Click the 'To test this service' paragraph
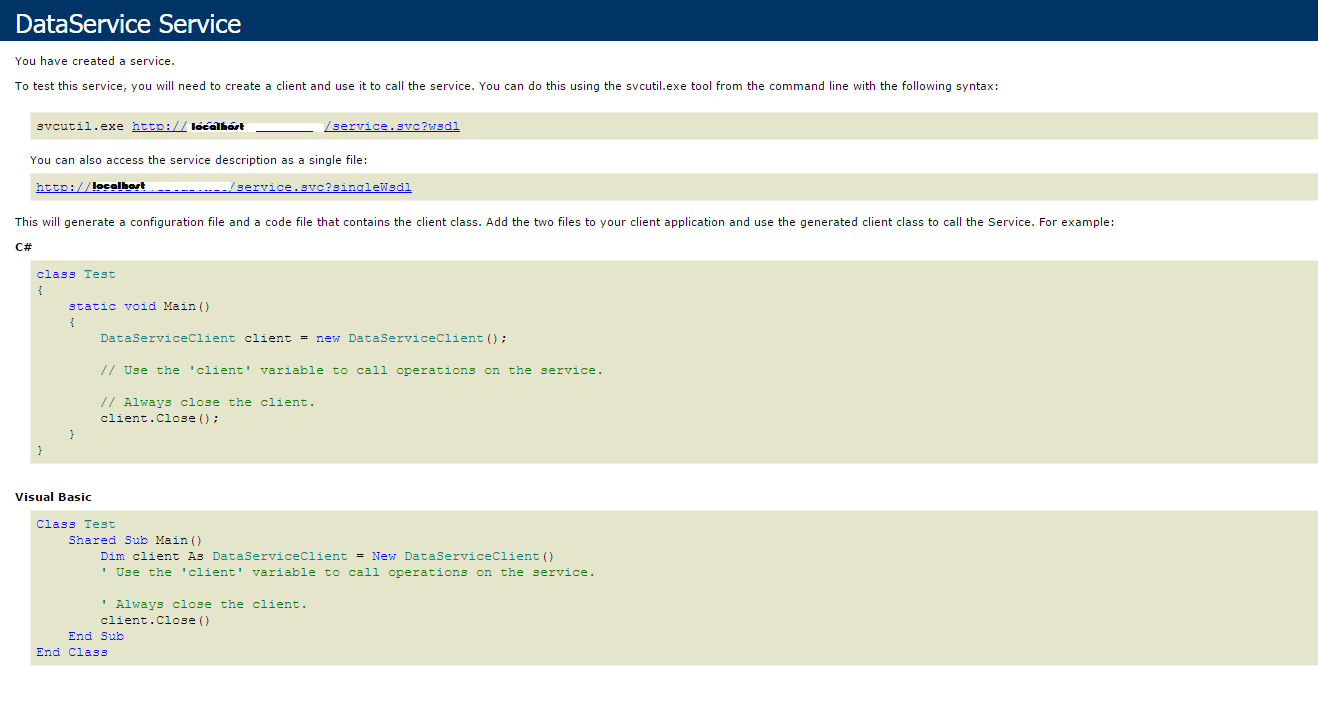Viewport: 1318px width, 727px height. click(x=506, y=86)
